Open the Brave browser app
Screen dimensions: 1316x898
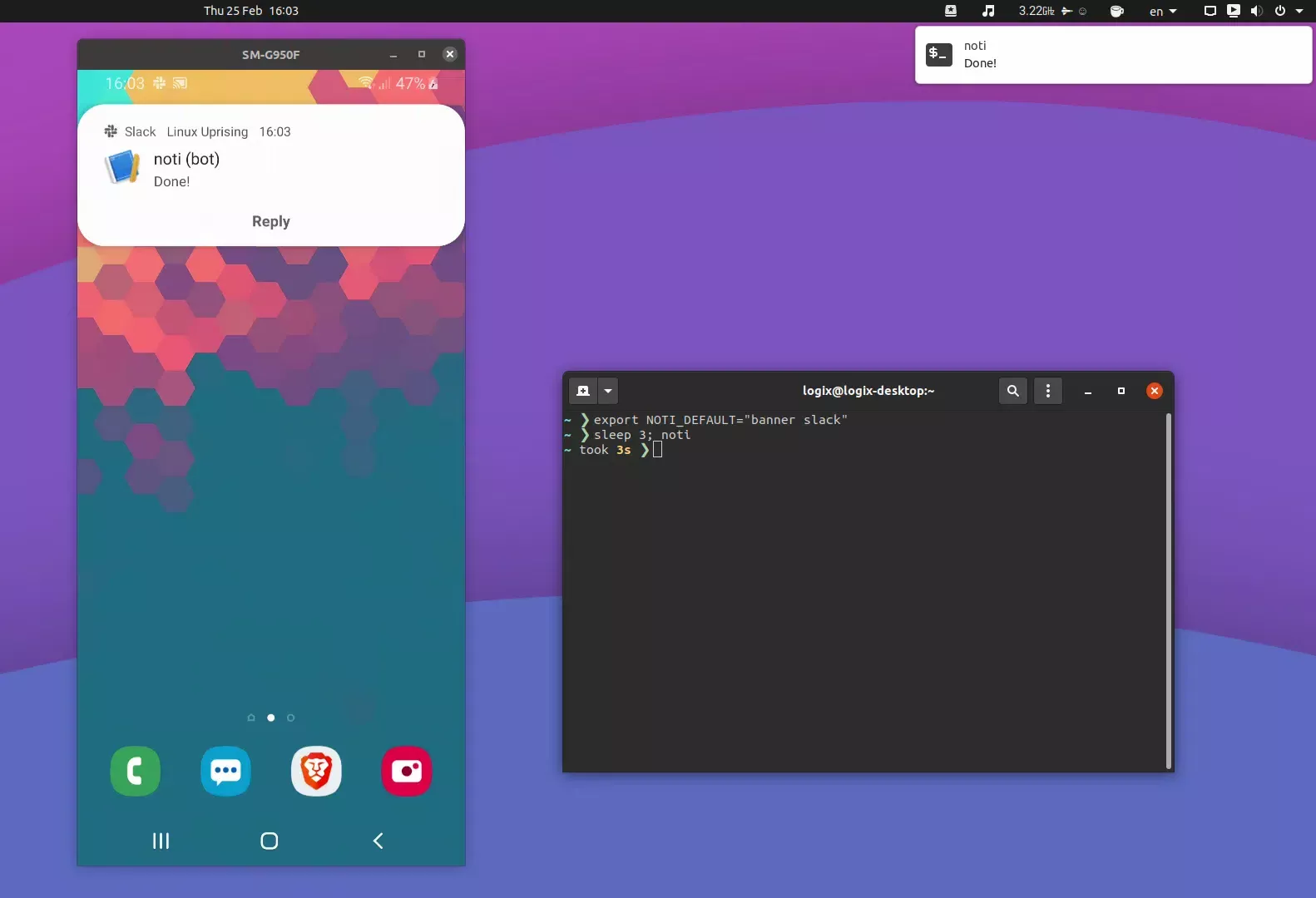(316, 771)
